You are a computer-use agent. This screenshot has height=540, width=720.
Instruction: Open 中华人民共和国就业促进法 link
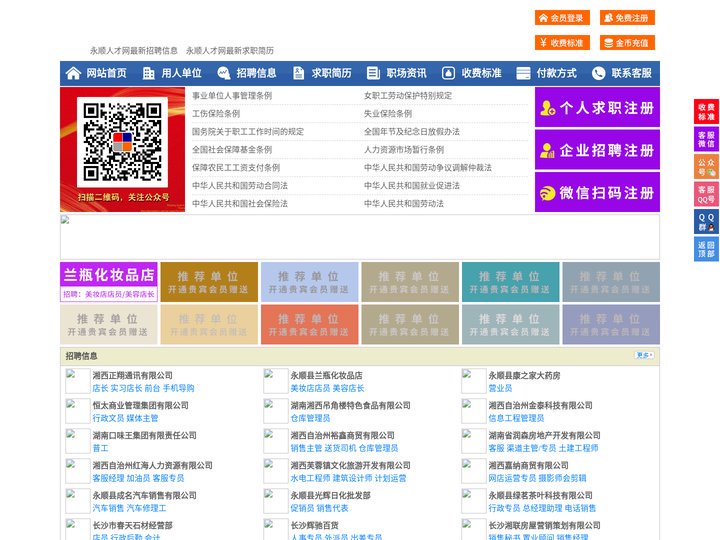(x=412, y=186)
